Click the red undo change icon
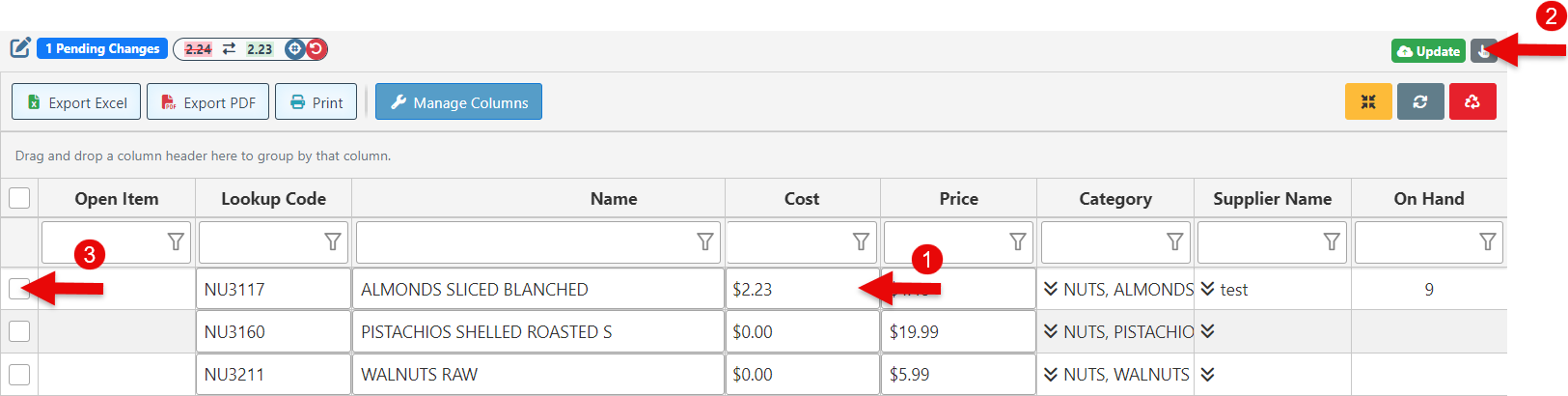 click(316, 48)
